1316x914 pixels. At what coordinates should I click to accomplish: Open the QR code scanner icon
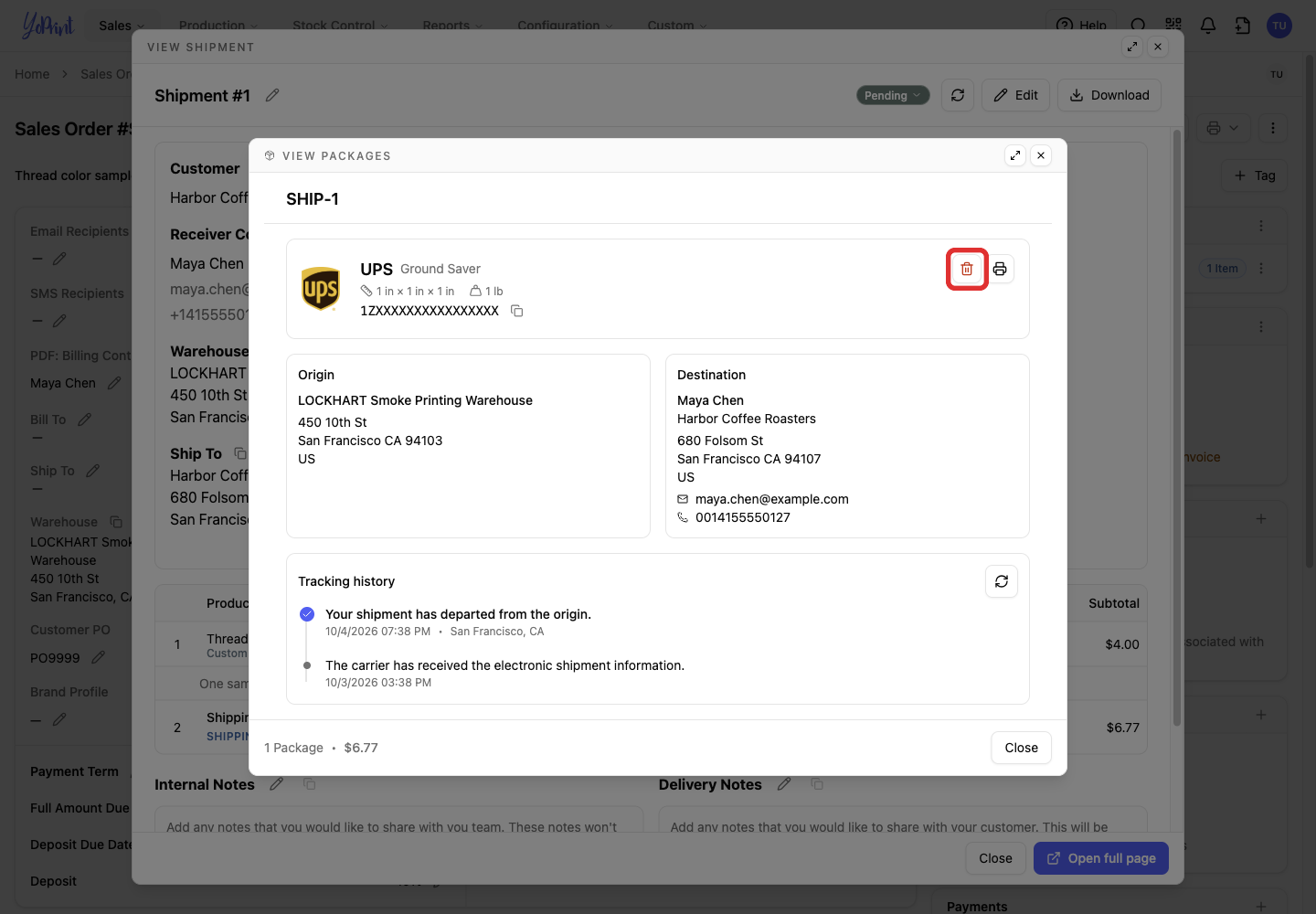pos(1173,26)
